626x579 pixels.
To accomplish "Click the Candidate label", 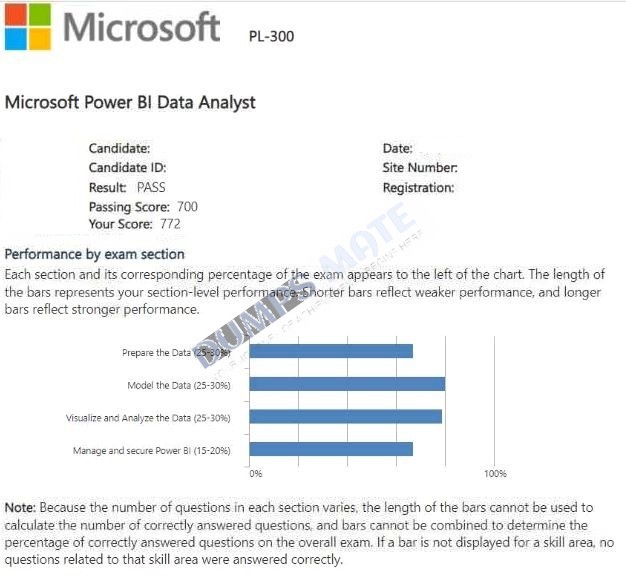I will pyautogui.click(x=119, y=149).
